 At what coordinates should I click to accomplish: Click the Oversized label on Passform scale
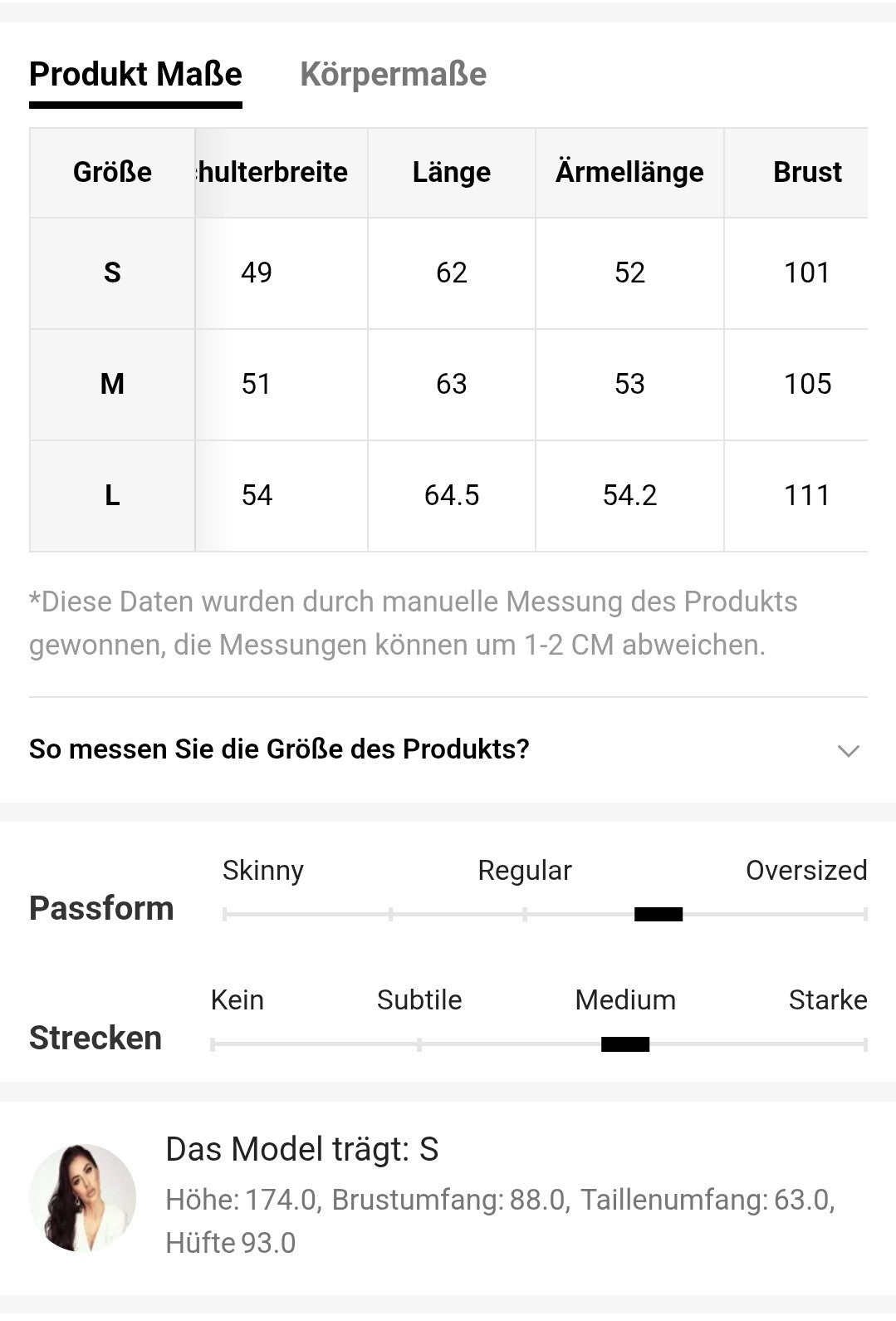[805, 870]
